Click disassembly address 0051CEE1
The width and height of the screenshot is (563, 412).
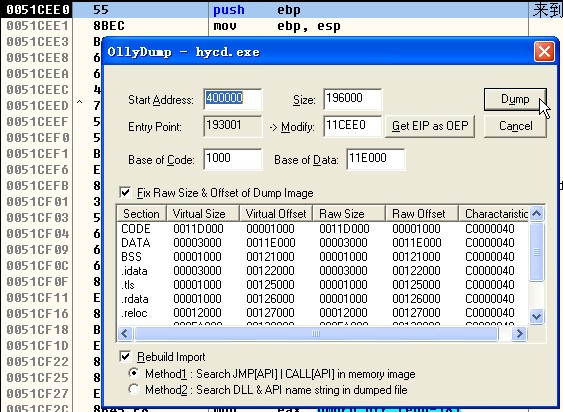pyautogui.click(x=37, y=26)
